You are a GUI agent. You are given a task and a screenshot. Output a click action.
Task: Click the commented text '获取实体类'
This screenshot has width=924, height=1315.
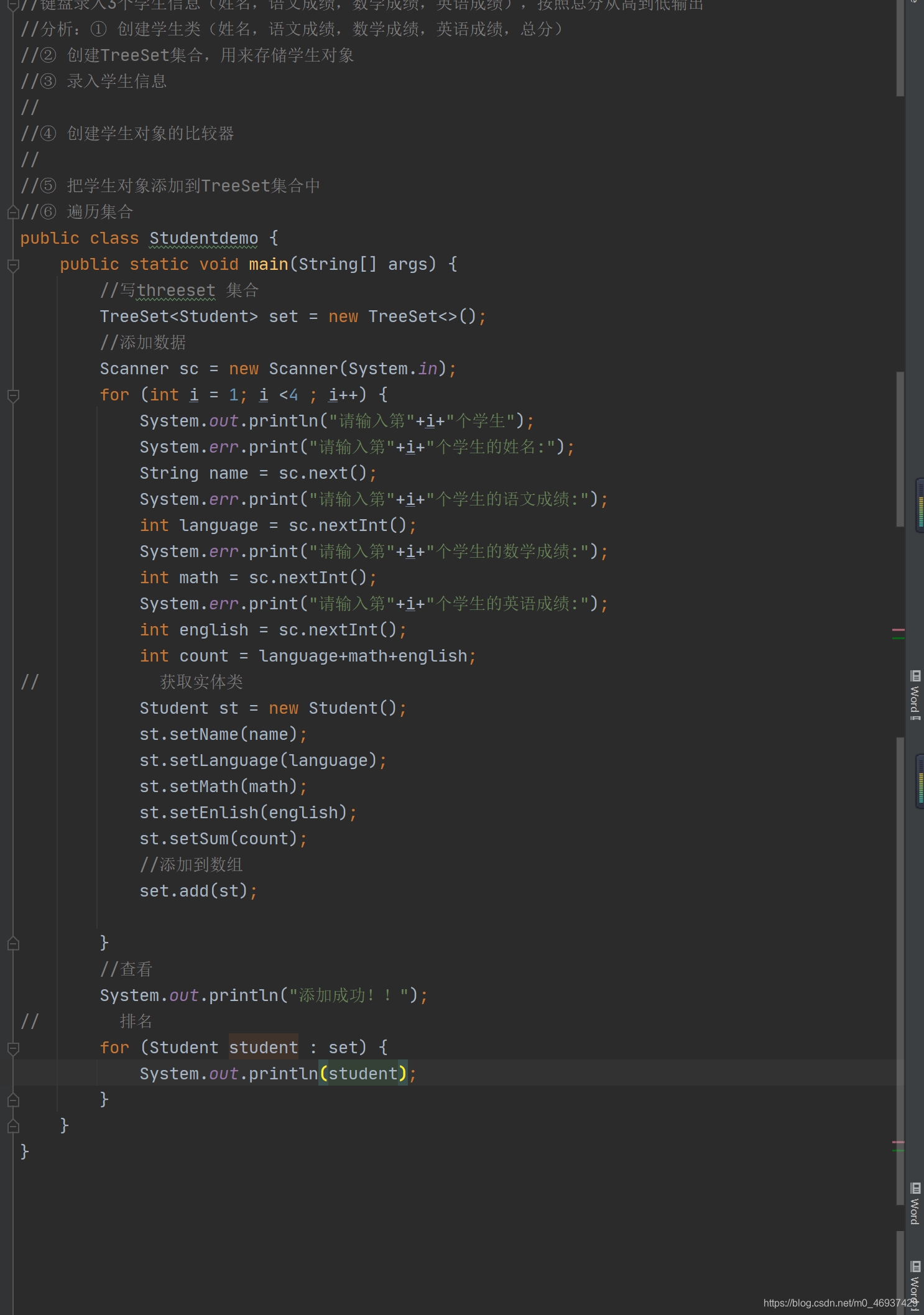(x=201, y=683)
